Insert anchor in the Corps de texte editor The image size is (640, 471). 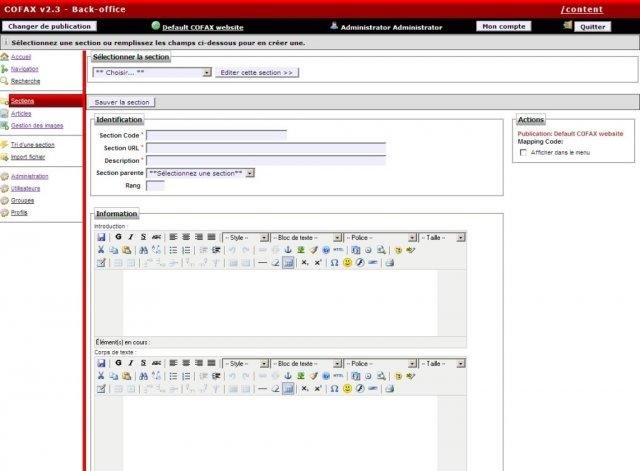[x=288, y=375]
